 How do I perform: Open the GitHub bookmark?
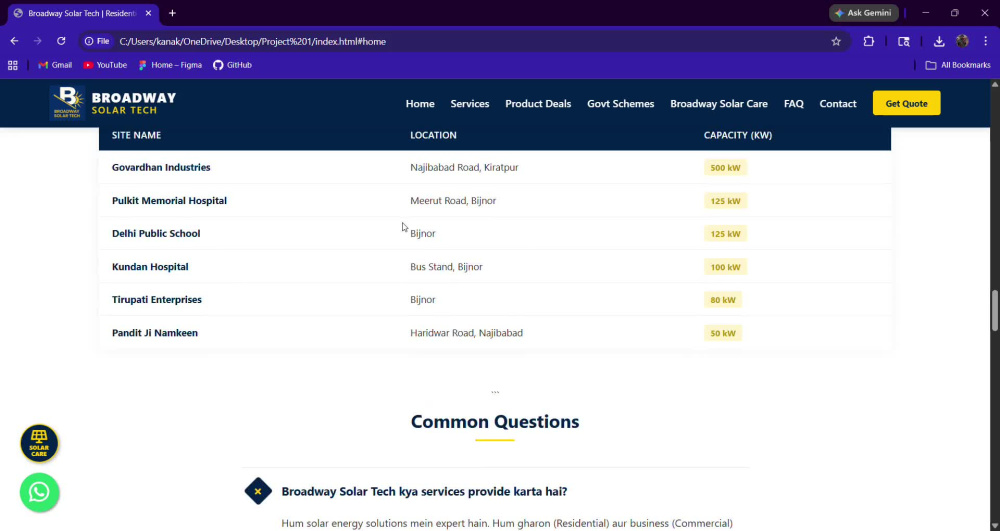pos(232,65)
